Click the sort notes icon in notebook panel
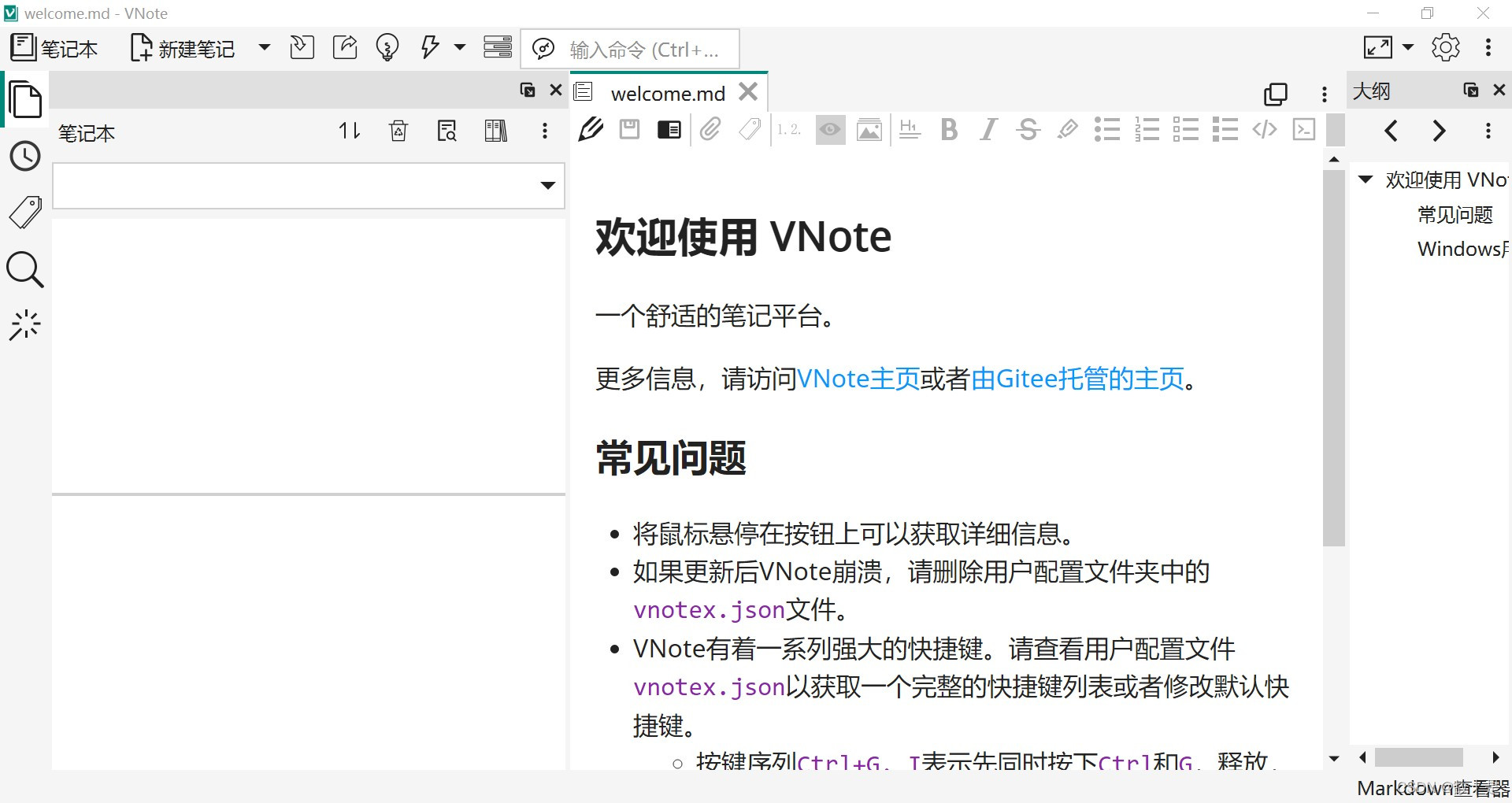Screen dimensions: 1512x803 point(350,131)
